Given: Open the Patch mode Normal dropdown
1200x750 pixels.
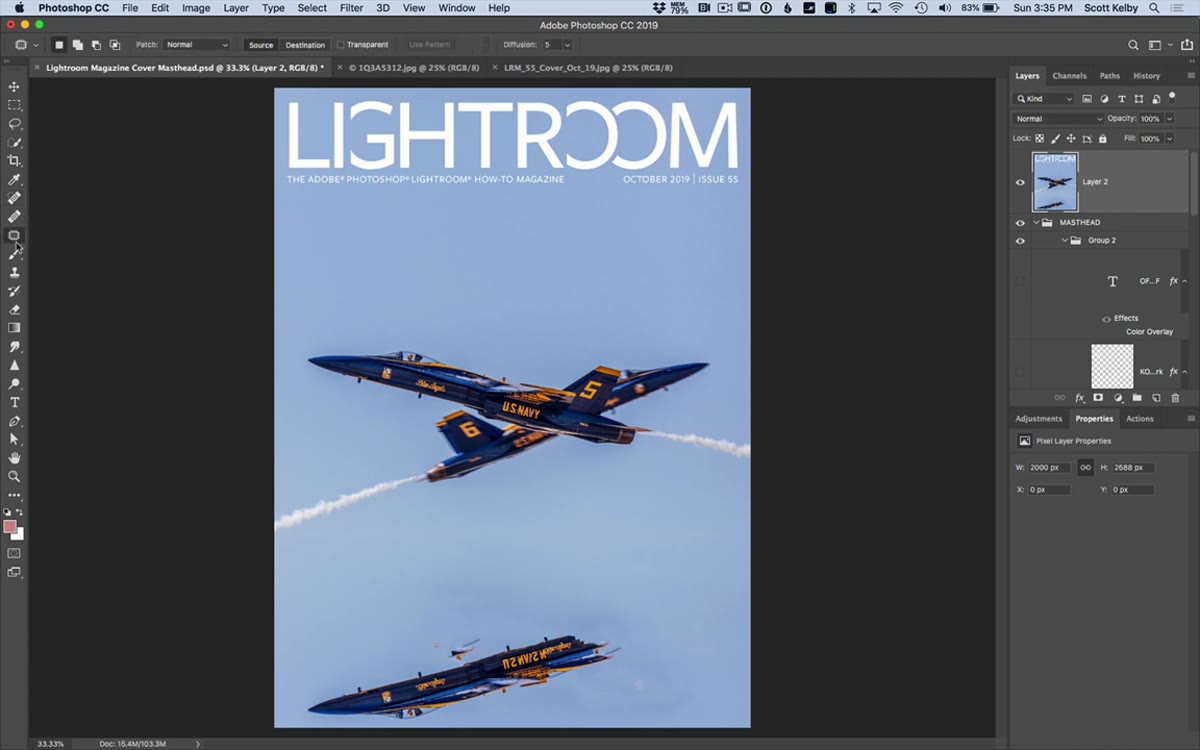Looking at the screenshot, I should coord(197,45).
